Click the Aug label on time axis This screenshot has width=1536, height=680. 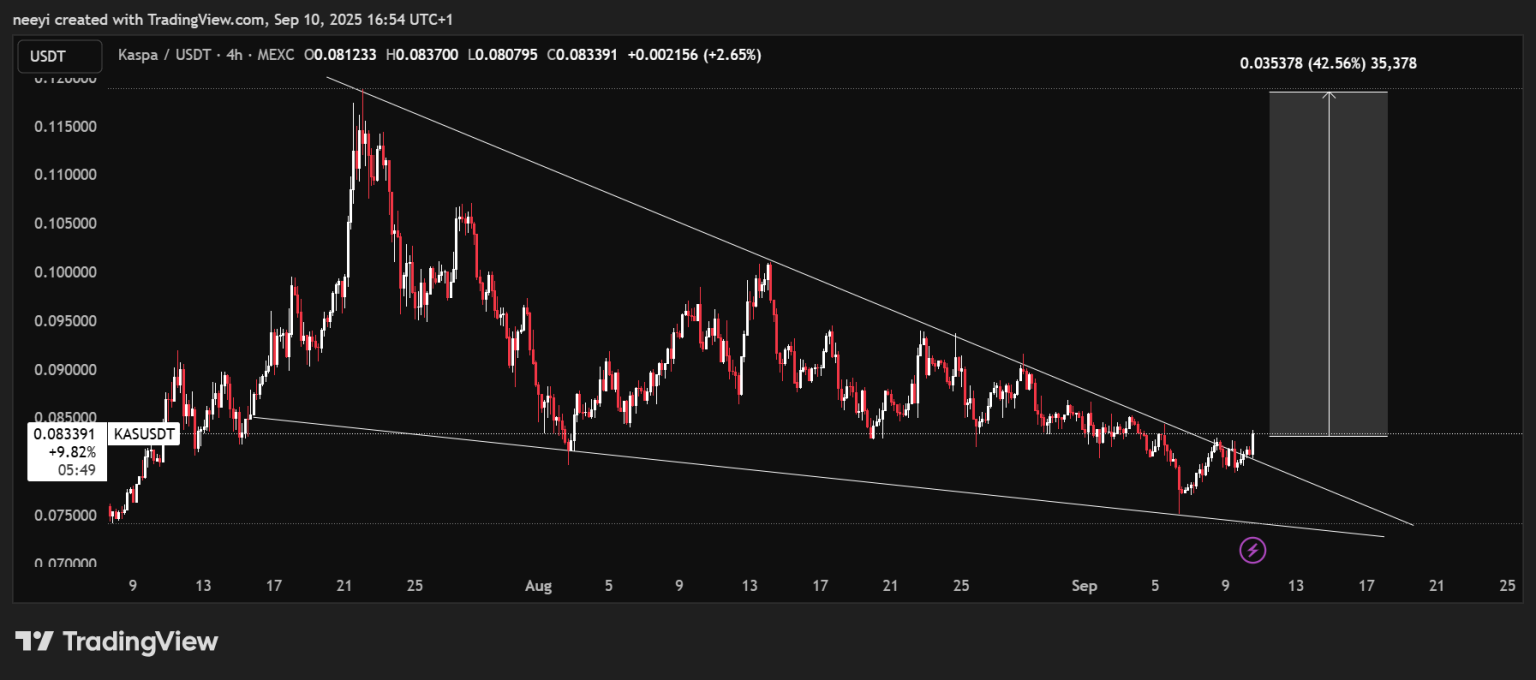539,586
